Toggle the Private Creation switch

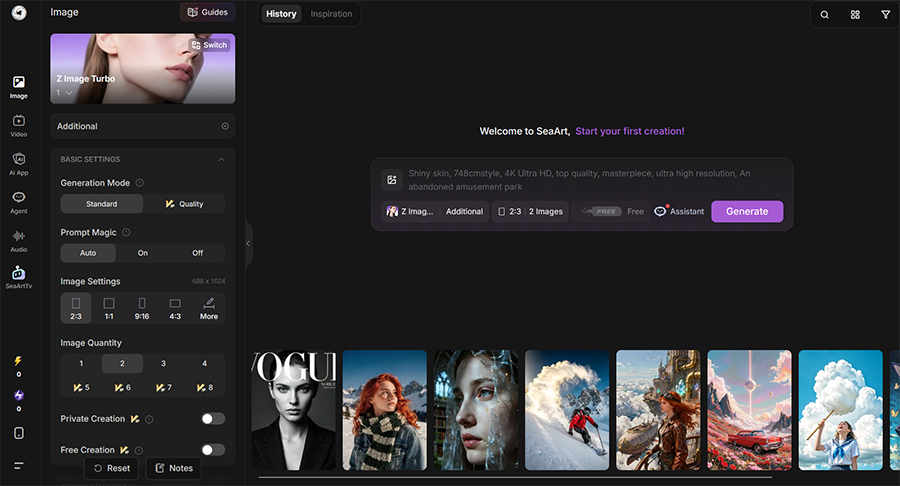coord(213,419)
